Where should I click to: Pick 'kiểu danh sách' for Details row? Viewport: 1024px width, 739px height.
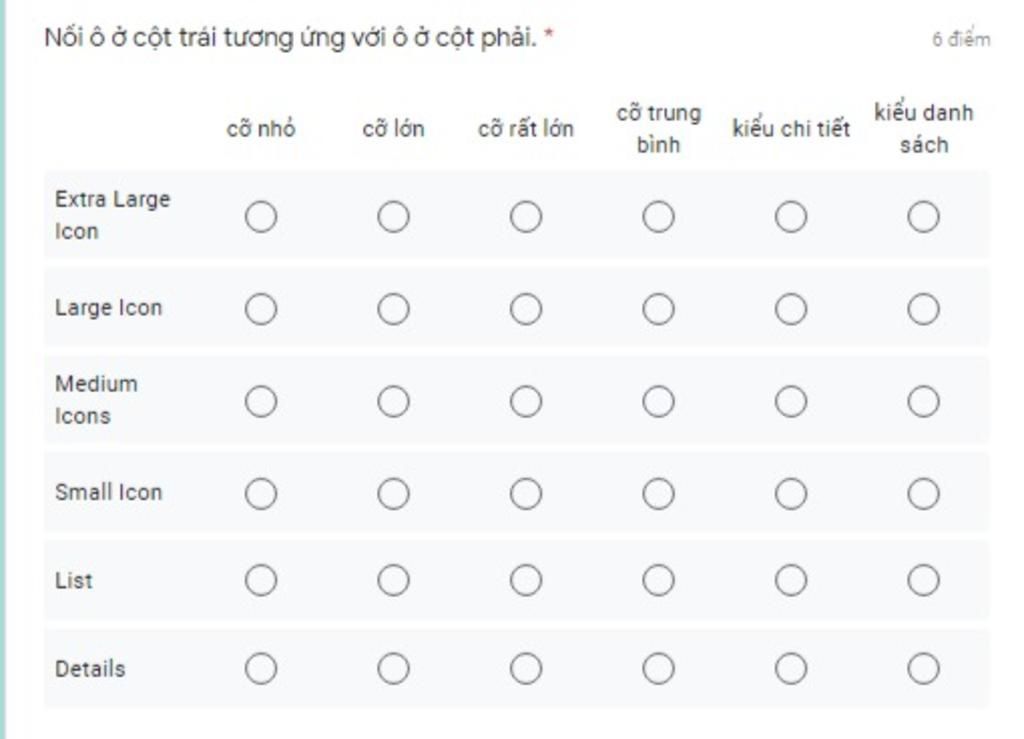pyautogui.click(x=923, y=668)
